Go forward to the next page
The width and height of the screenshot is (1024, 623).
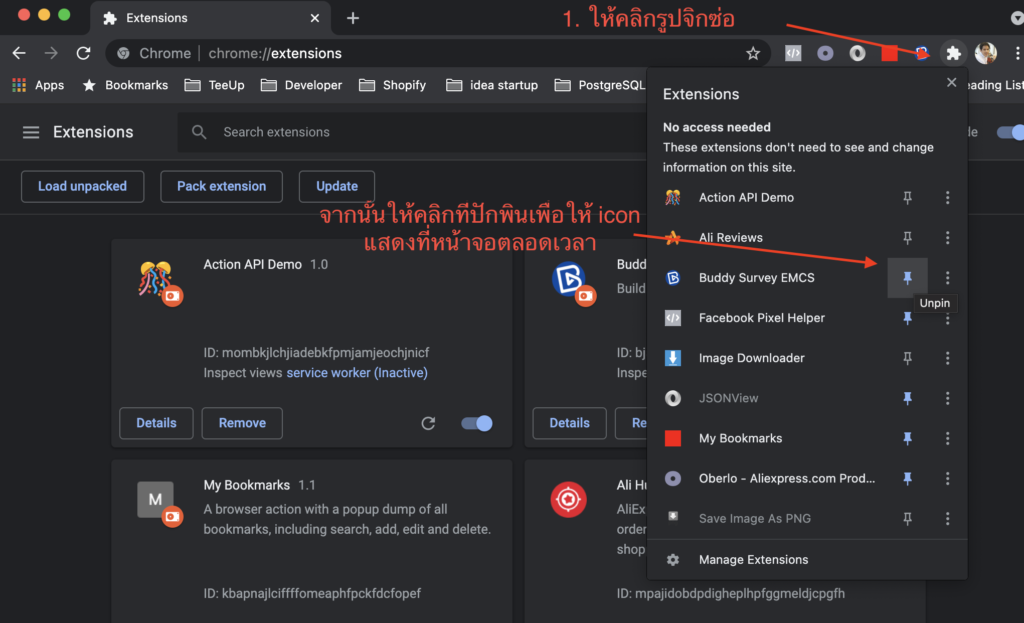pos(51,53)
